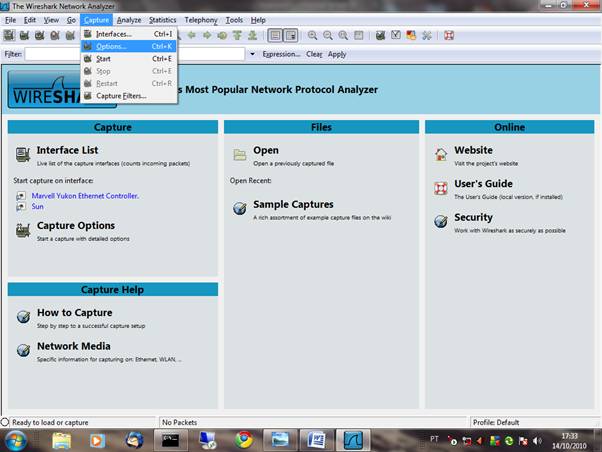This screenshot has width=602, height=452.
Task: Click the How to Capture icon
Action: click(24, 317)
